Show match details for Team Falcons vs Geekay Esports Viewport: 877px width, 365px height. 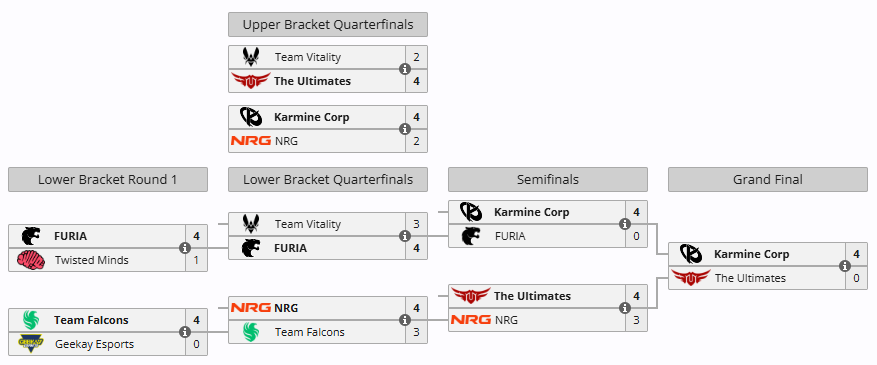185,332
